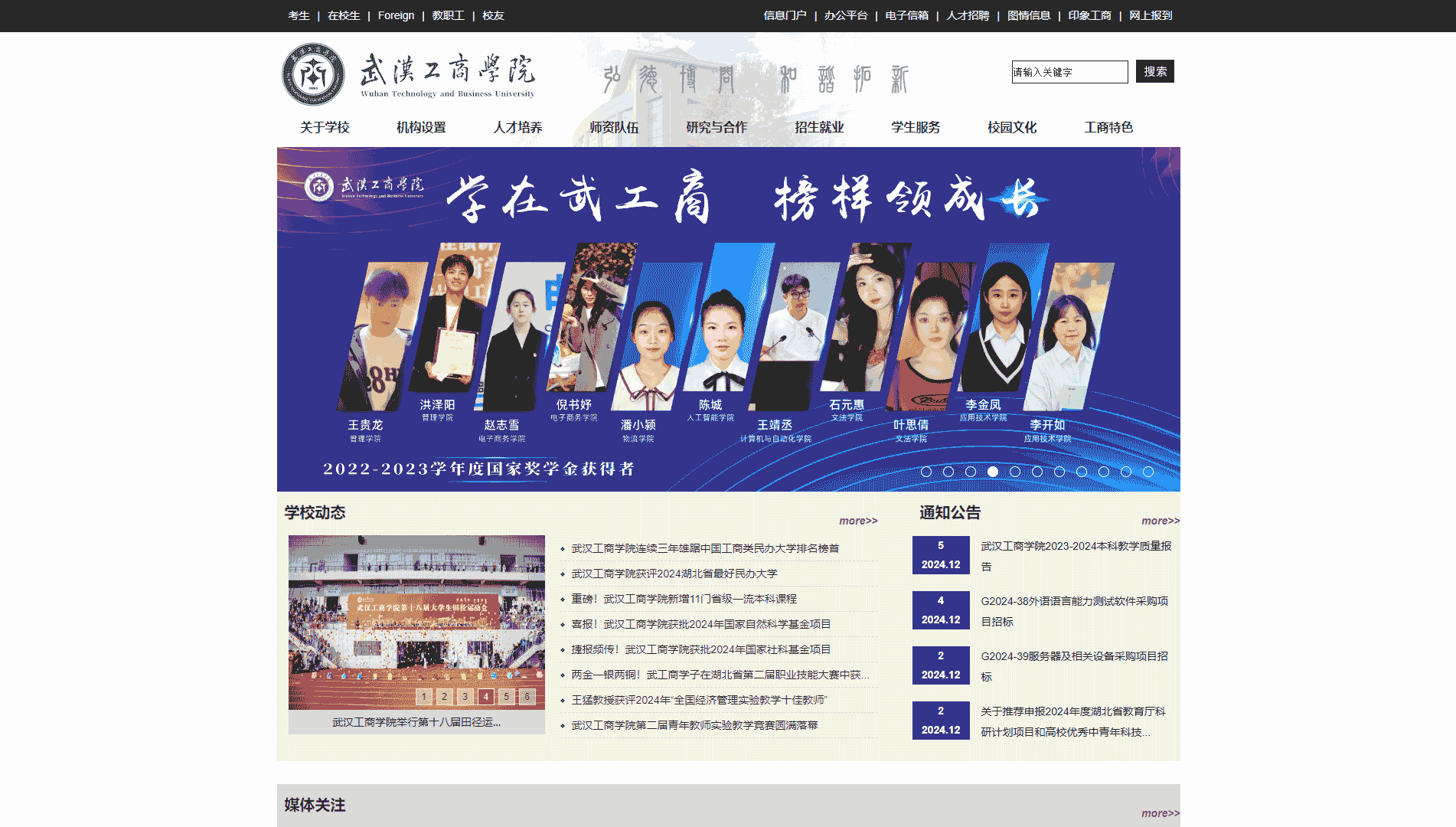The image size is (1456, 827).
Task: Open the 师资队伍 menu
Action: coord(614,127)
